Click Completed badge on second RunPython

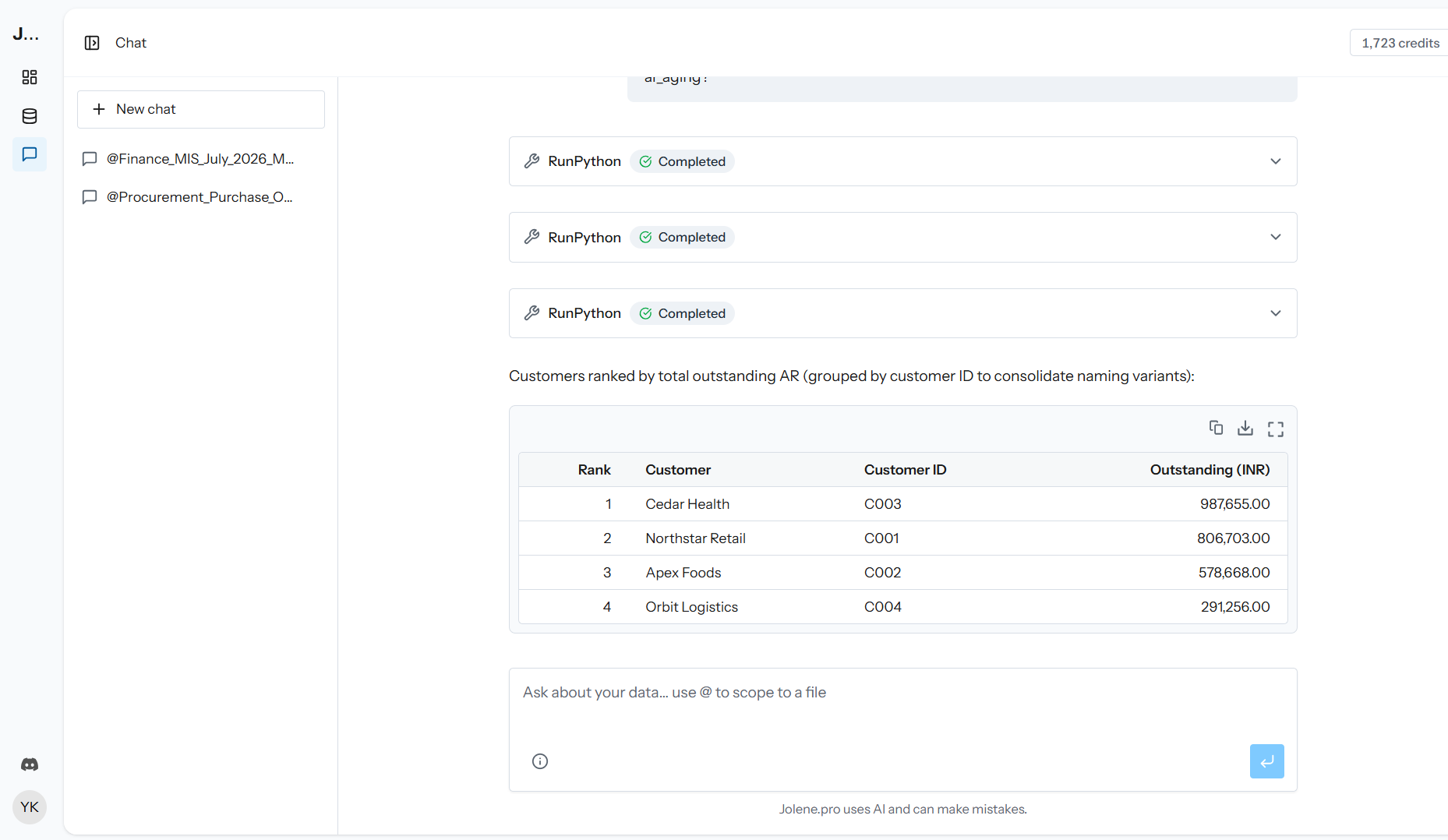pyautogui.click(x=682, y=237)
